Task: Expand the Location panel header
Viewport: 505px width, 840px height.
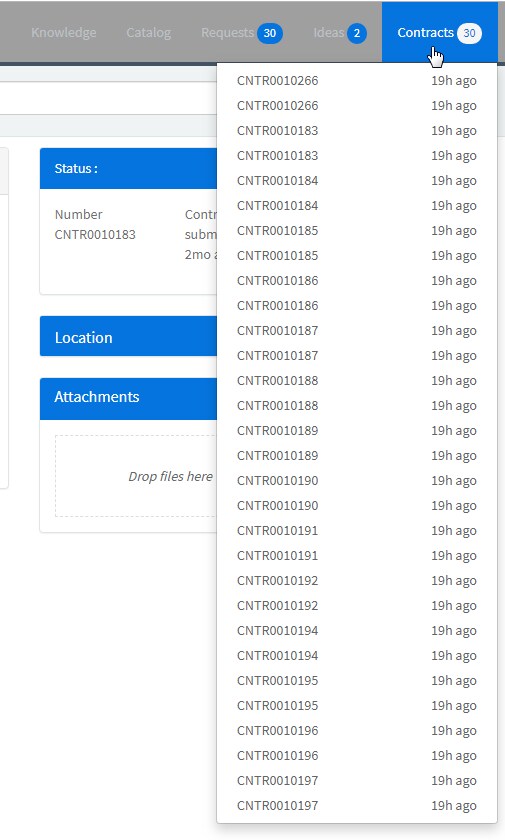Action: point(129,336)
